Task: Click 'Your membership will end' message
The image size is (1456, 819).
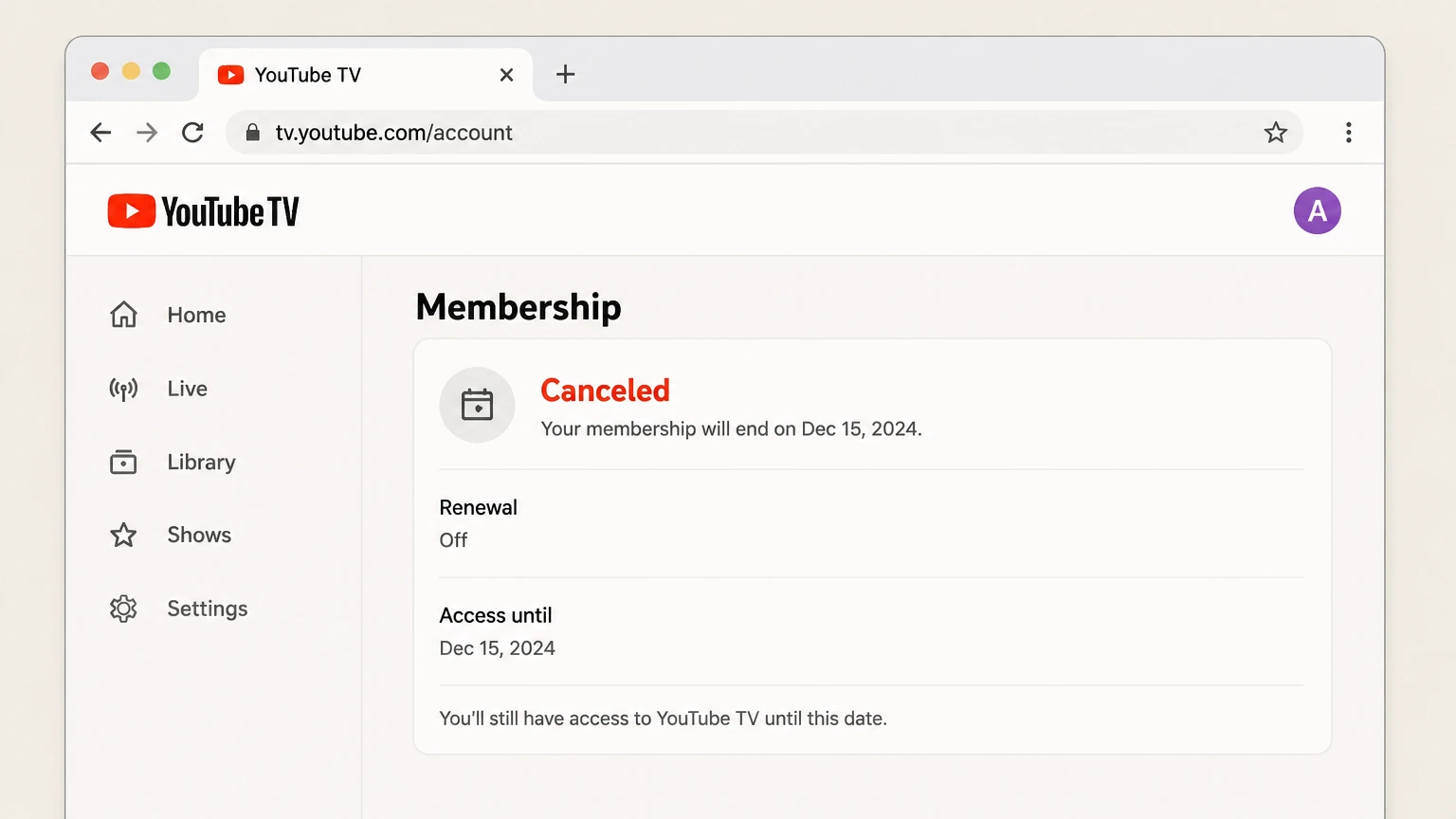Action: coord(731,429)
